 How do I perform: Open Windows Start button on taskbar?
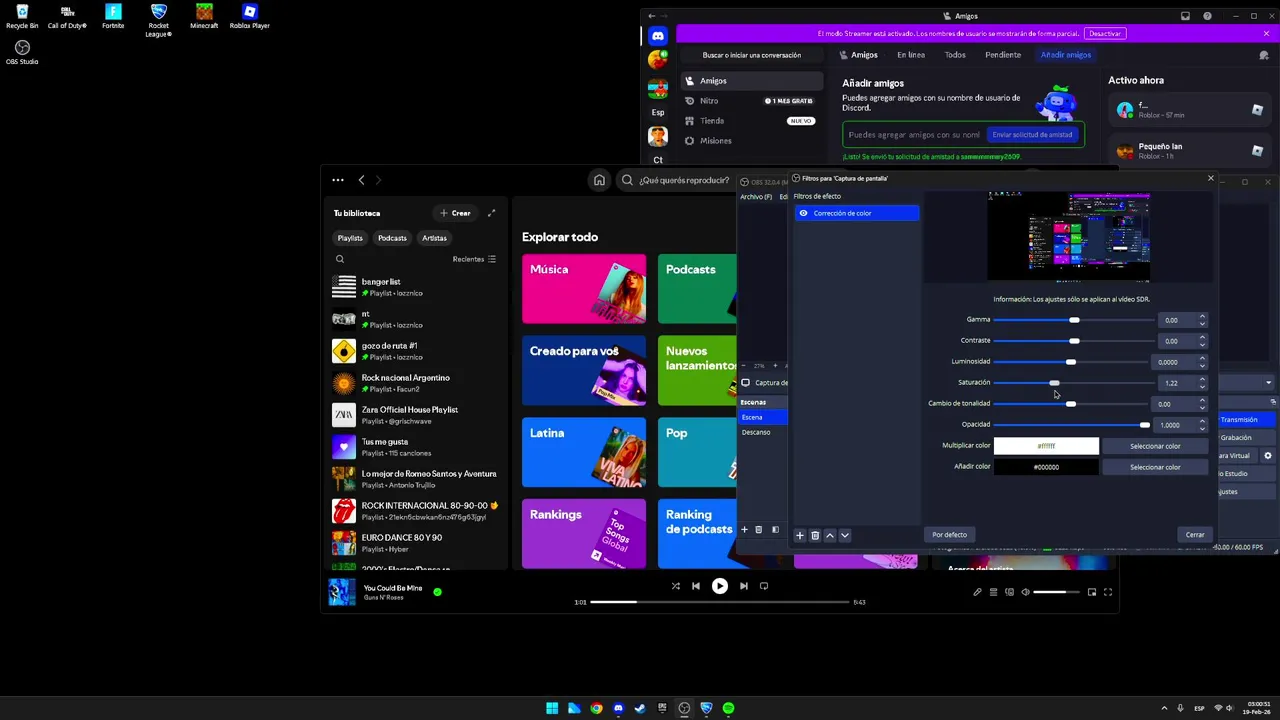552,708
